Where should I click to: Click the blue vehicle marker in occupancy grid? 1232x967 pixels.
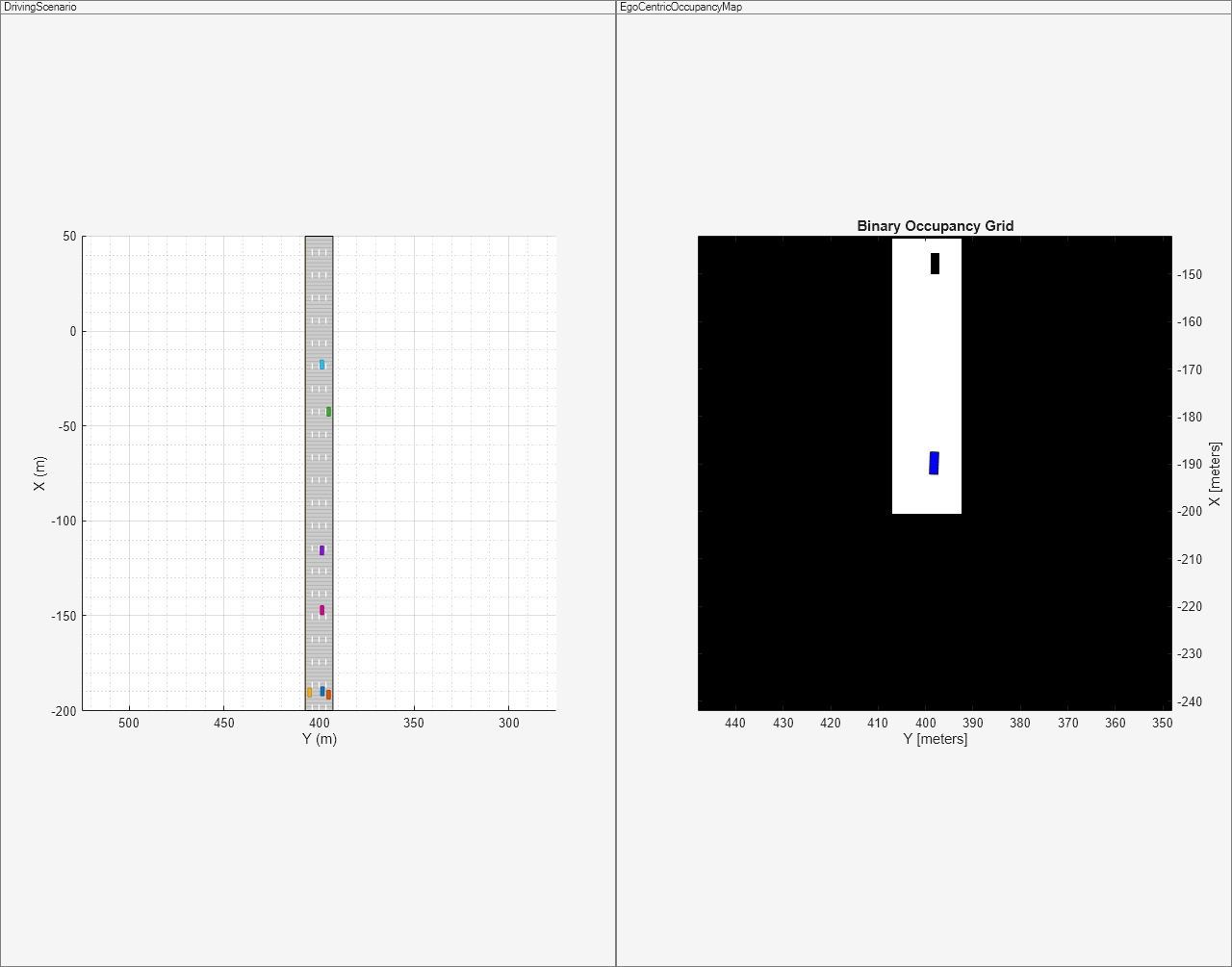[x=933, y=463]
